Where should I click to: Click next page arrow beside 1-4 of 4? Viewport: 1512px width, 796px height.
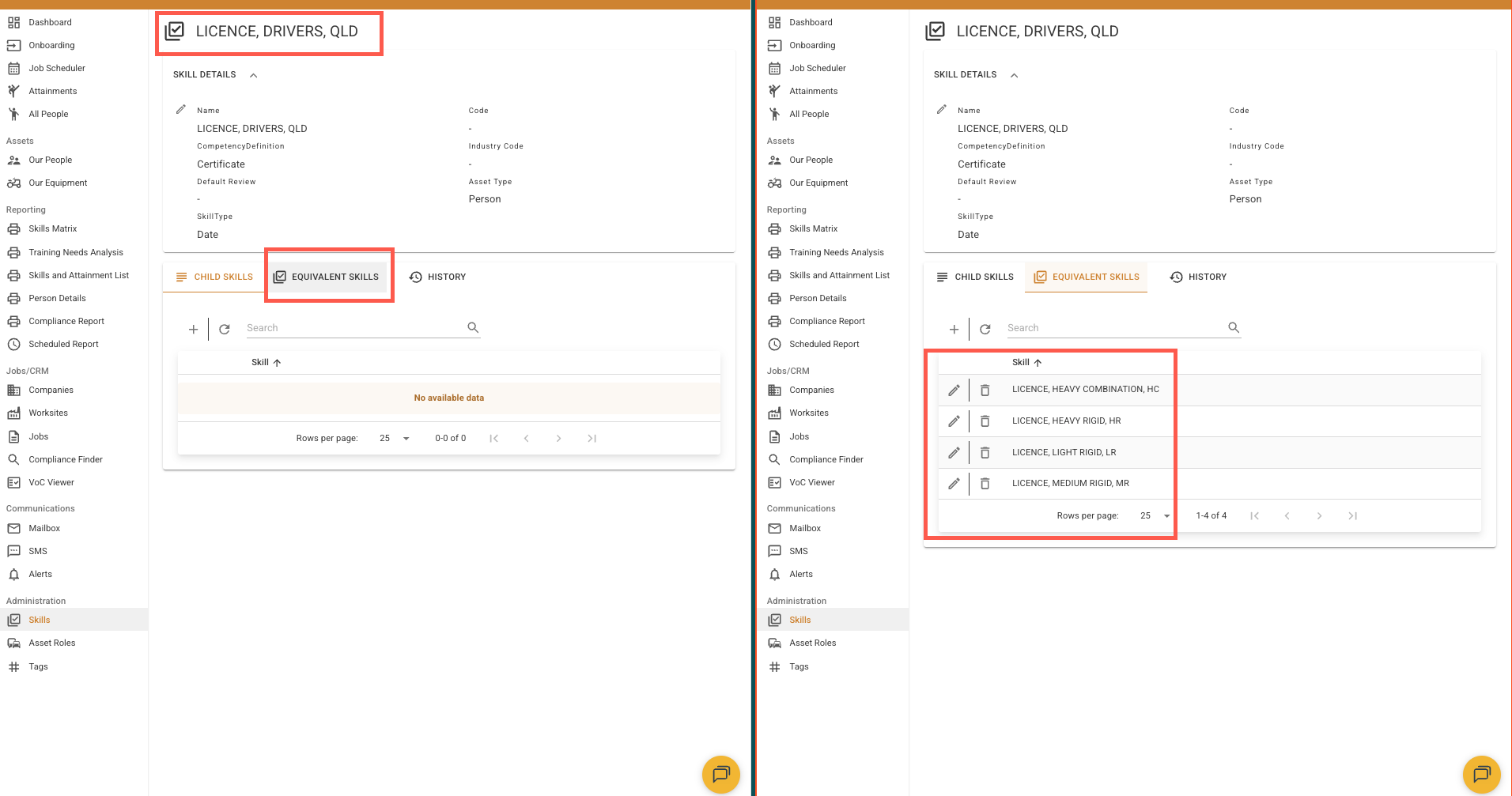coord(1319,515)
